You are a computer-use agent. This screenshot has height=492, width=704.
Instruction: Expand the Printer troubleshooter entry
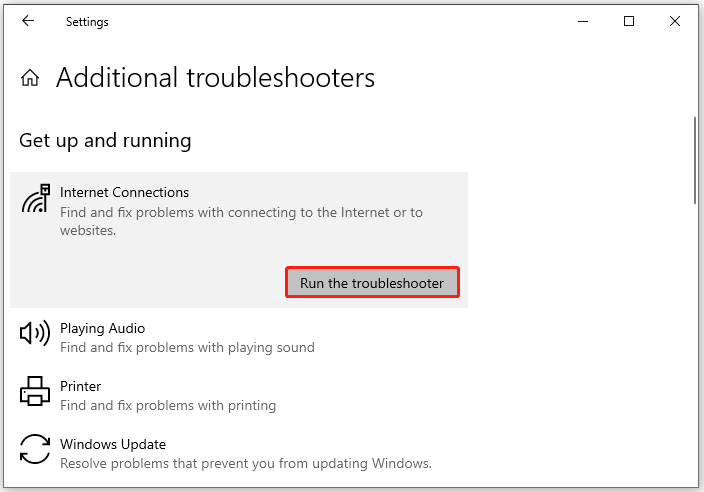point(239,395)
